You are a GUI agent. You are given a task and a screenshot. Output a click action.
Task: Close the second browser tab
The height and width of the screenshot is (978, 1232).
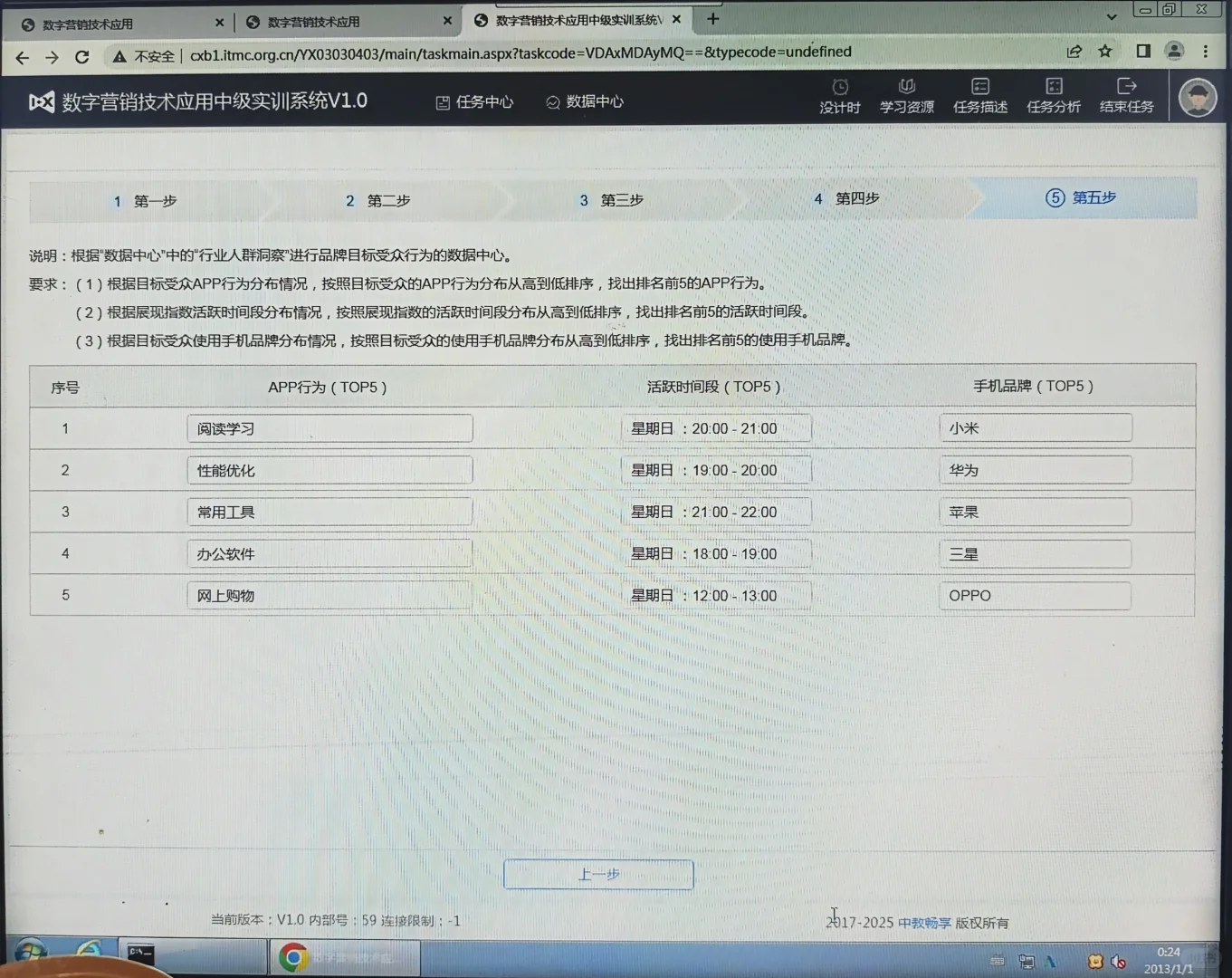[x=447, y=21]
